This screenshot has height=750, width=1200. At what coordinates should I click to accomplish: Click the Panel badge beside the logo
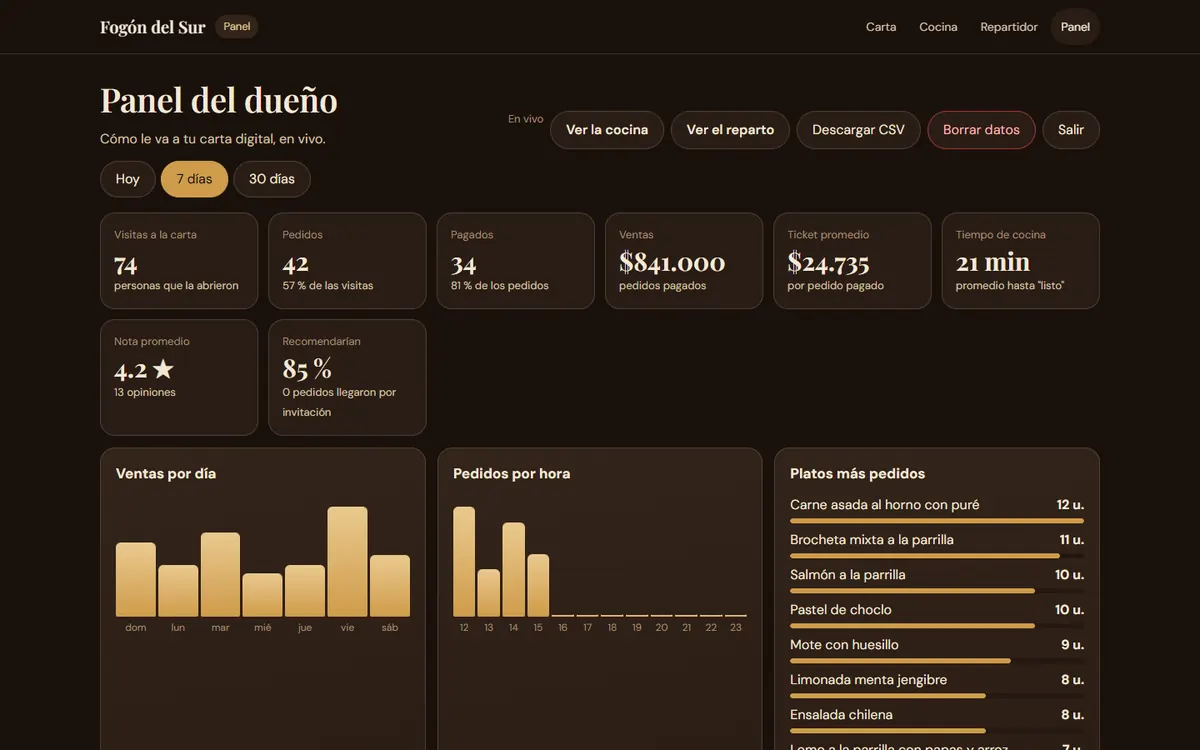coord(237,27)
